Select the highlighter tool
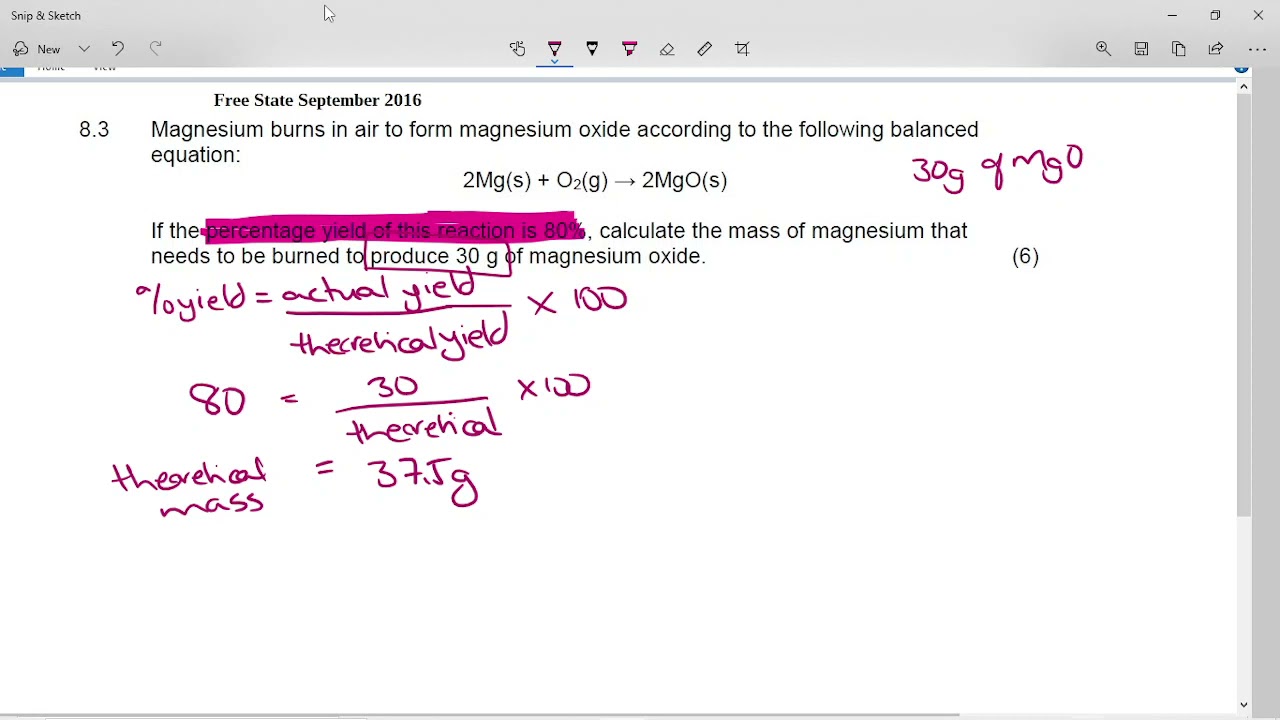The height and width of the screenshot is (720, 1280). tap(629, 49)
